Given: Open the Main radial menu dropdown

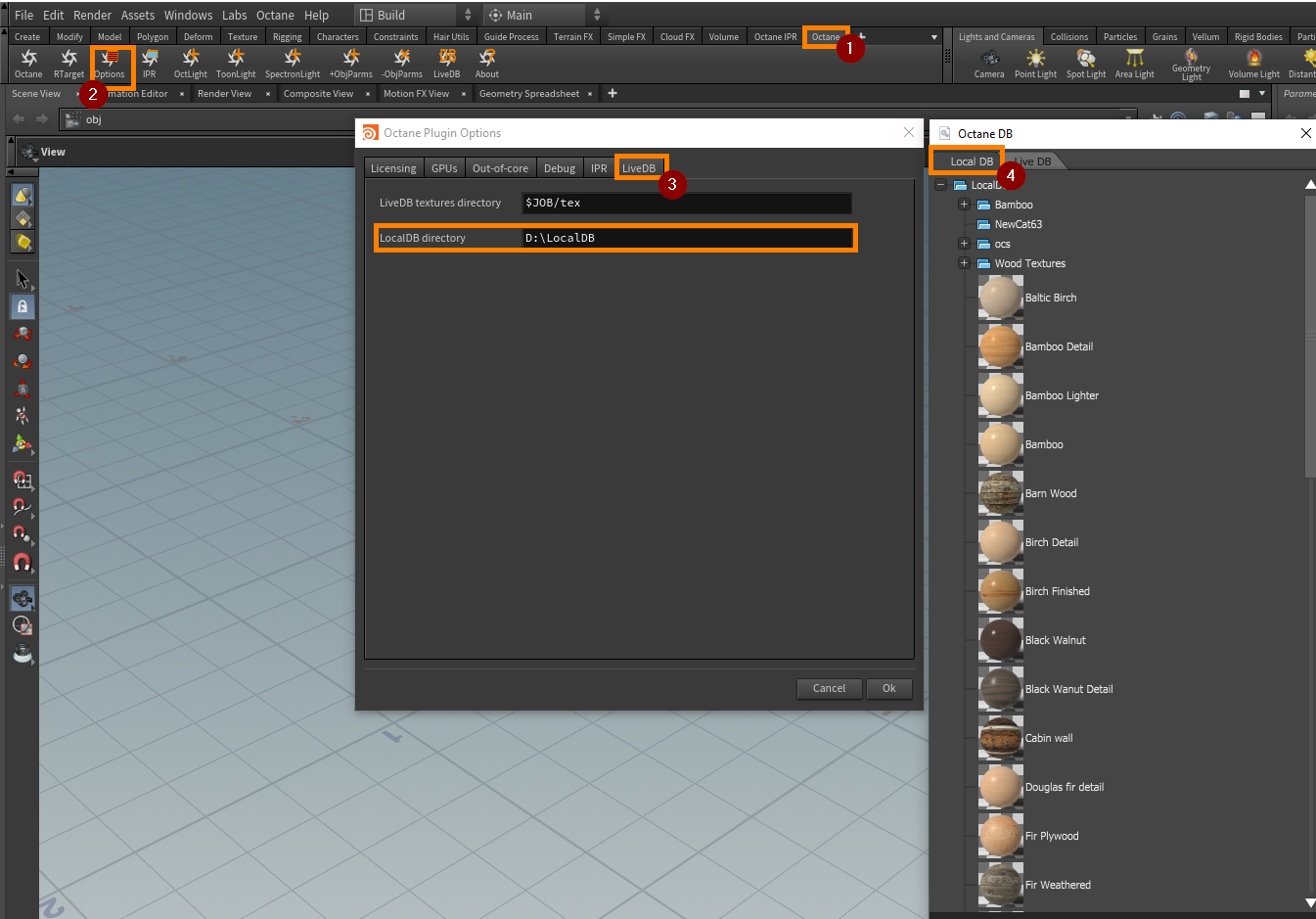Looking at the screenshot, I should pos(544,15).
